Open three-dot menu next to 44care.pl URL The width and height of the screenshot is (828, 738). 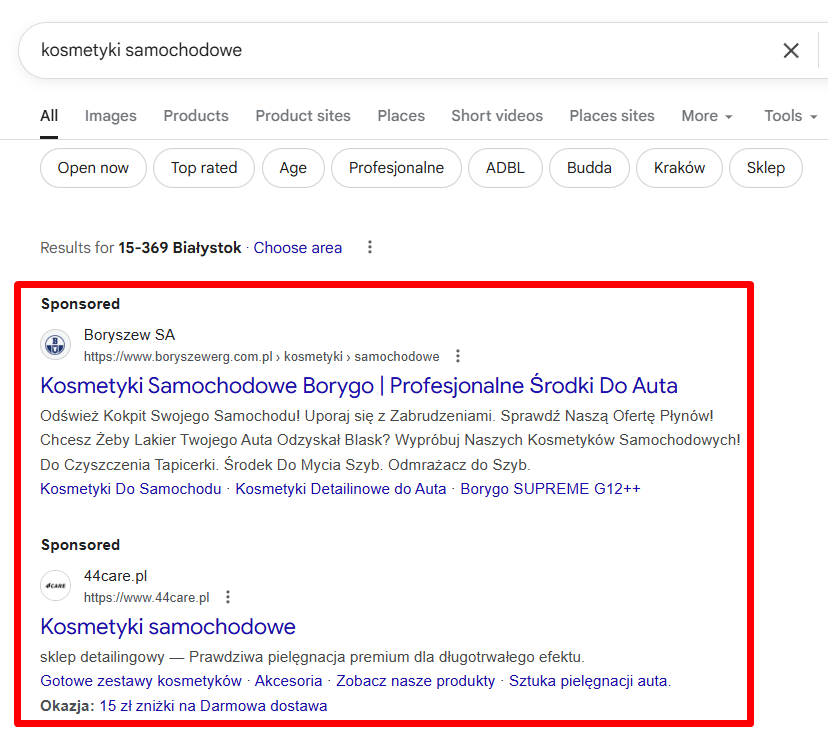(228, 598)
